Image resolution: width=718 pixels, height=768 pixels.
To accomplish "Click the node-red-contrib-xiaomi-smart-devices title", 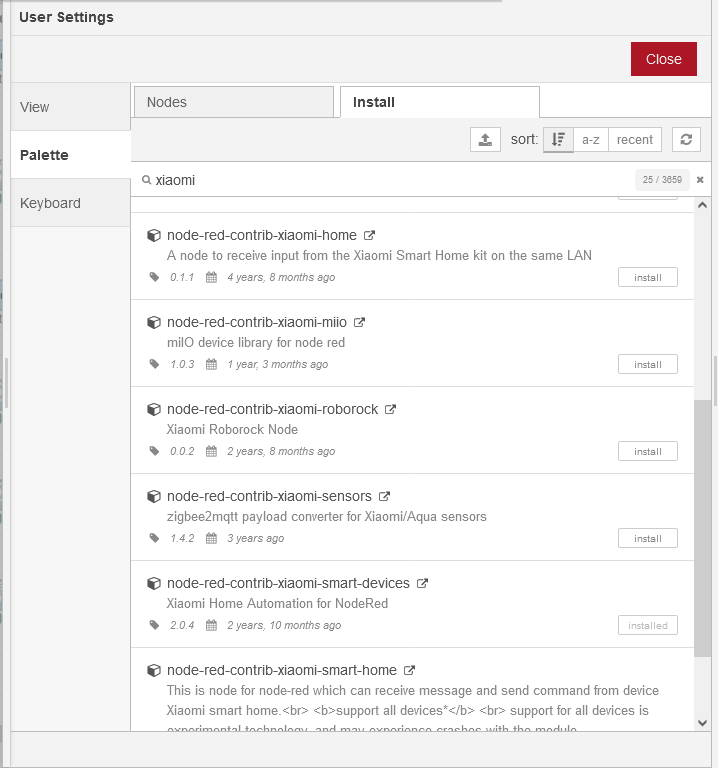I will (288, 583).
